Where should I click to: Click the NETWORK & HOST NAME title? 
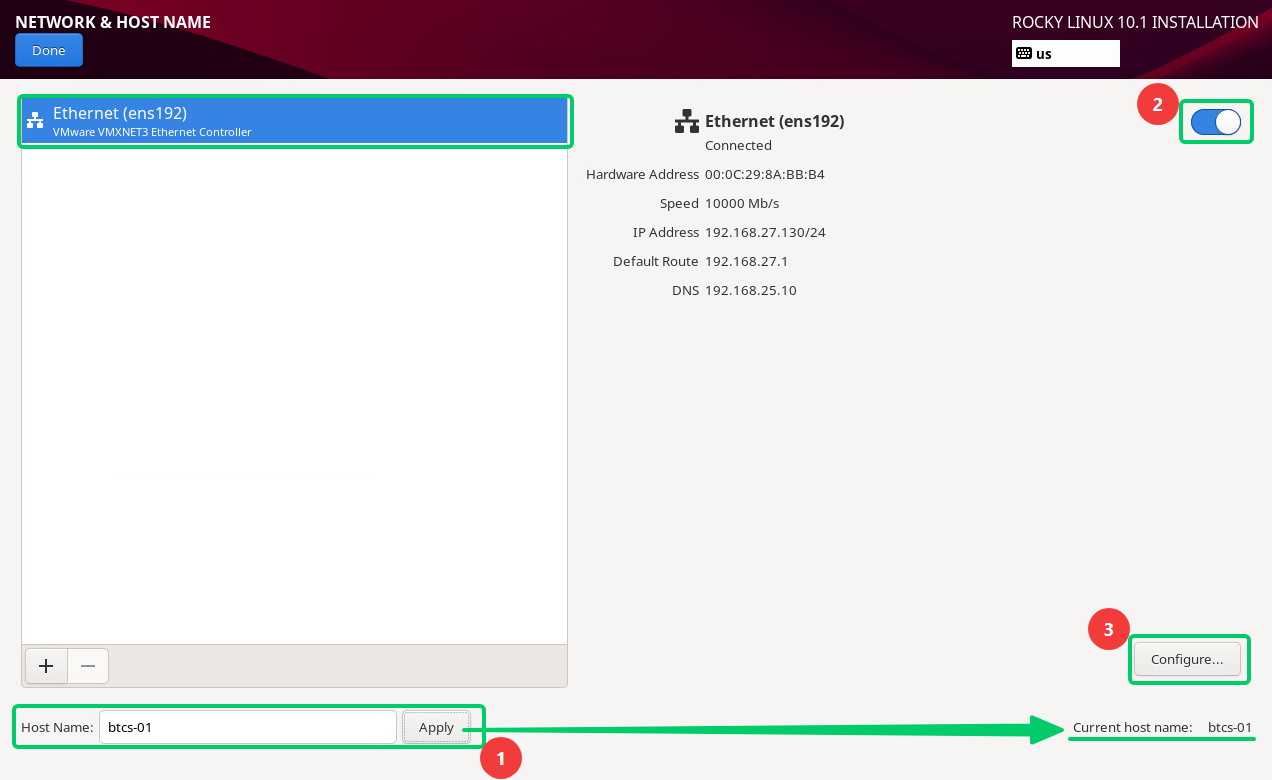pos(113,21)
